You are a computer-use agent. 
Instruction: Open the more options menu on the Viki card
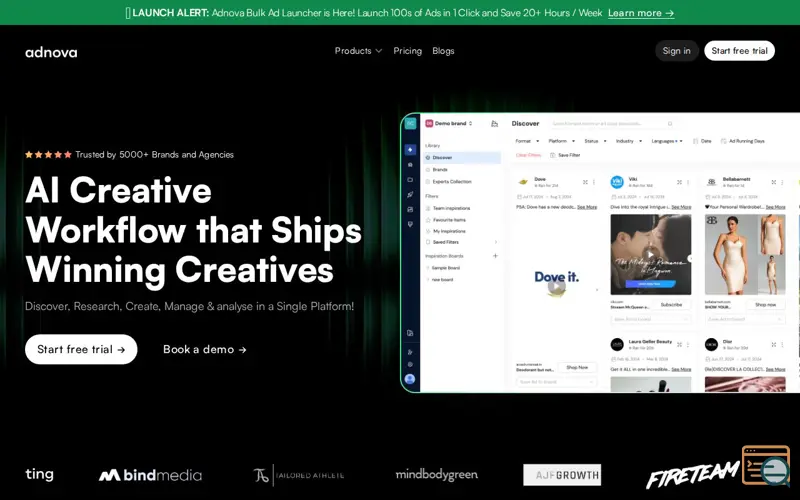tap(688, 182)
